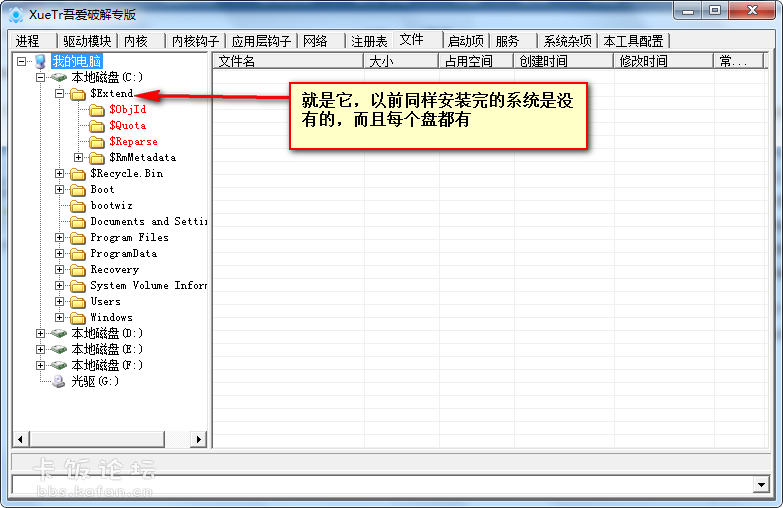Click the $Extend folder icon

point(78,94)
